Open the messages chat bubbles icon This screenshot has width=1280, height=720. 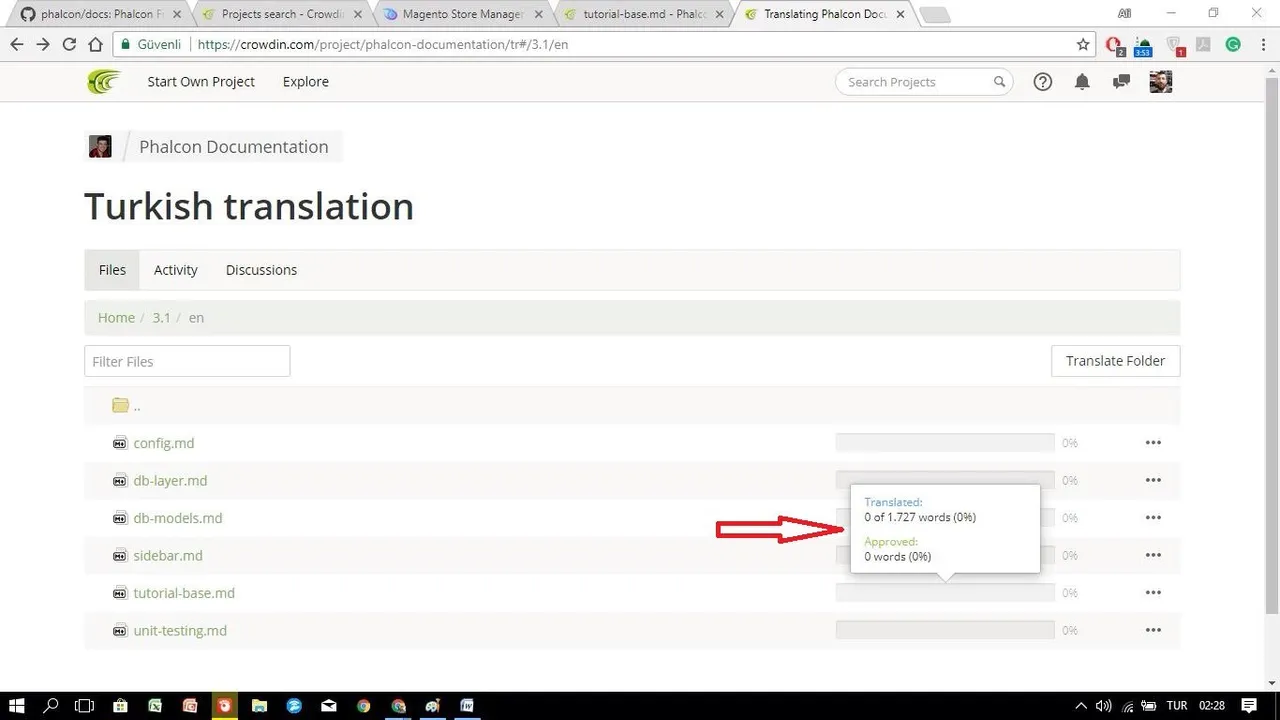click(1121, 82)
